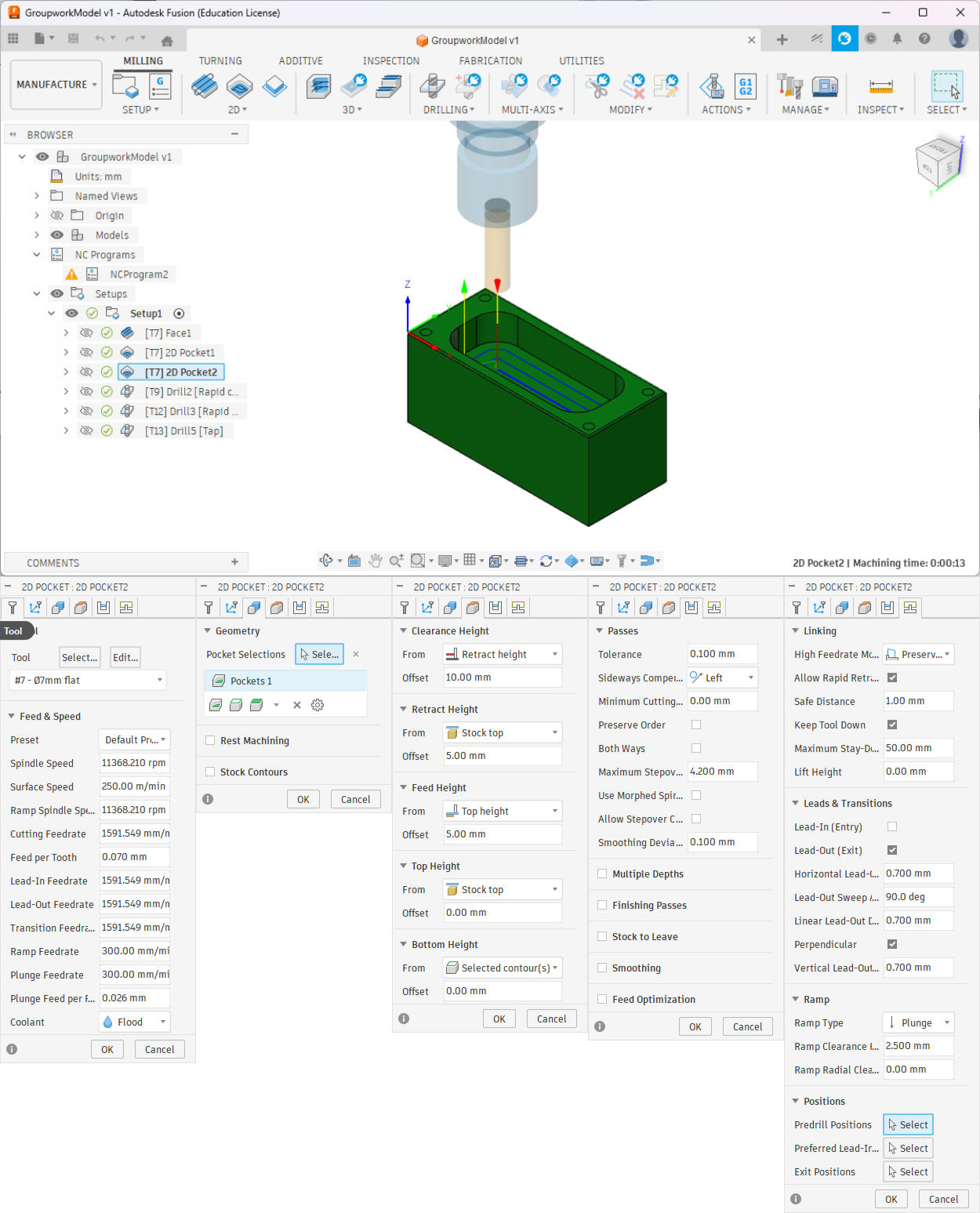980x1213 pixels.
Task: Enable the Rest Machining checkbox
Action: [210, 740]
